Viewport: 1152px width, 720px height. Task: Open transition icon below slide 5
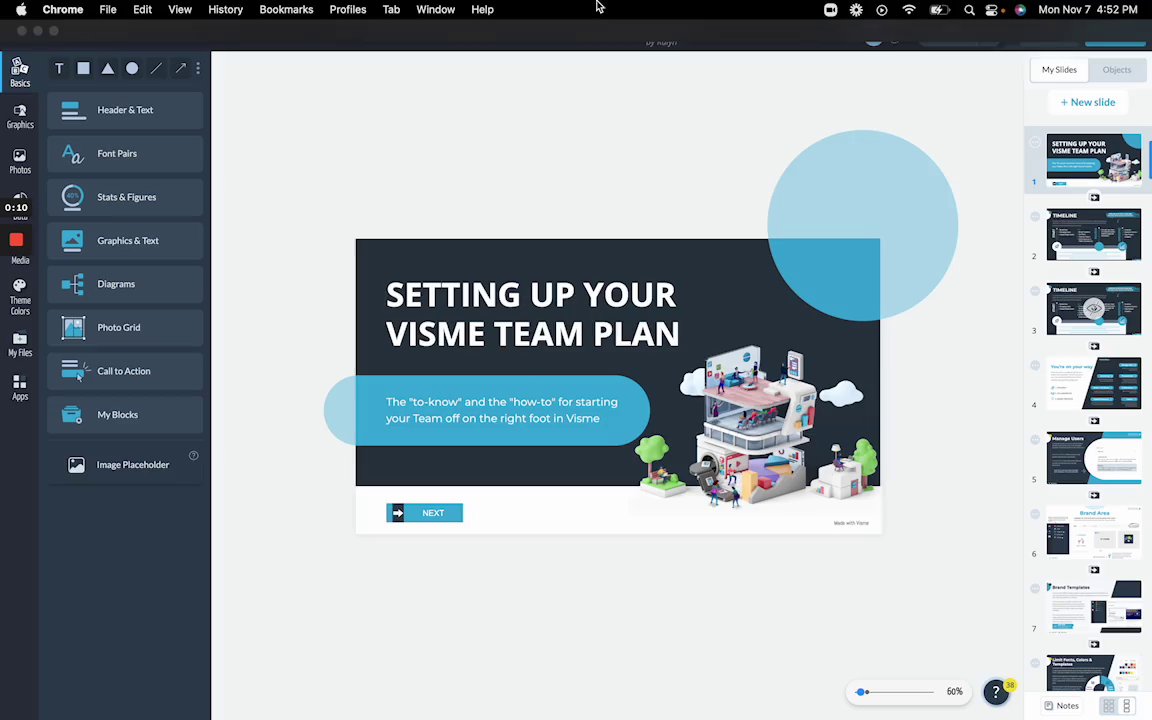(1094, 495)
